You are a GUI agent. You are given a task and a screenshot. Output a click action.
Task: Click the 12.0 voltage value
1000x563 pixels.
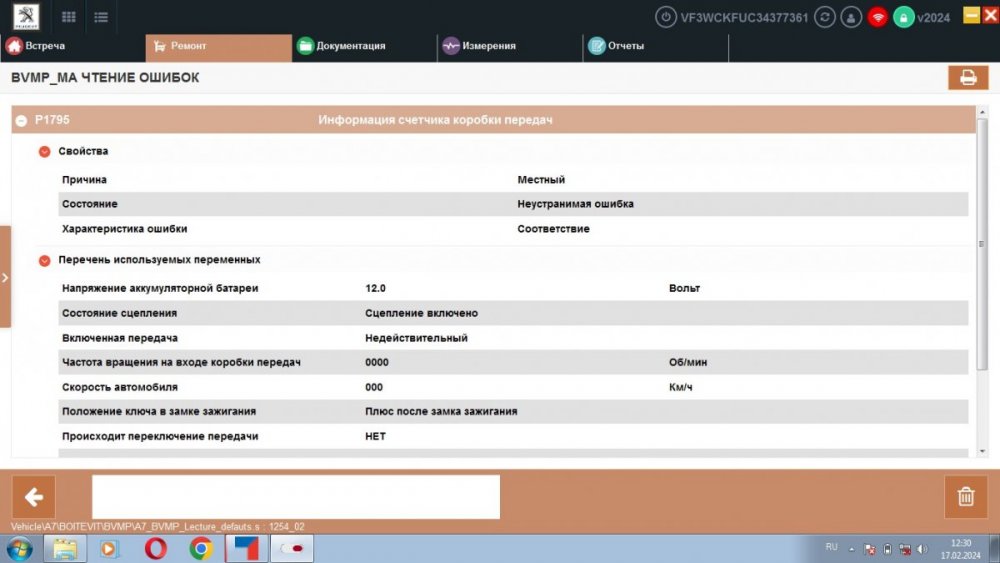375,288
